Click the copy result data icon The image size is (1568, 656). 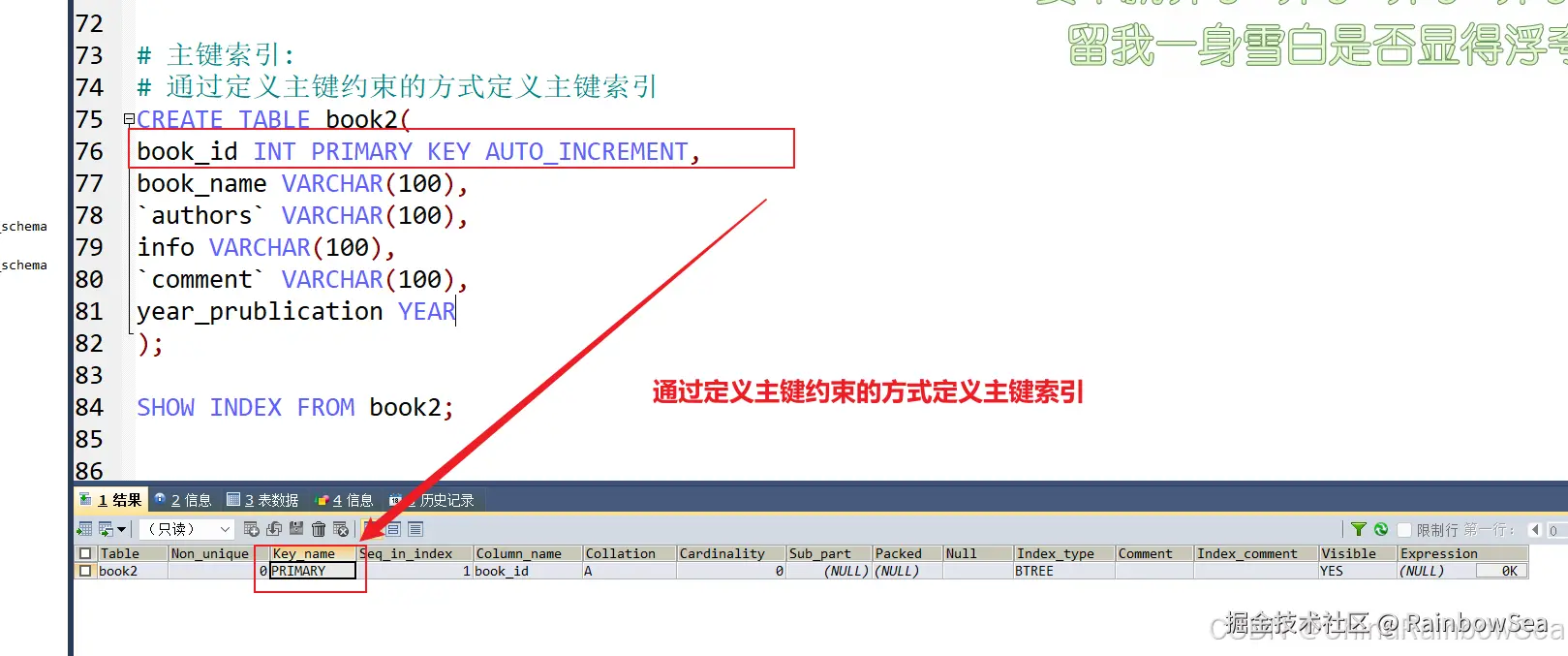point(107,529)
